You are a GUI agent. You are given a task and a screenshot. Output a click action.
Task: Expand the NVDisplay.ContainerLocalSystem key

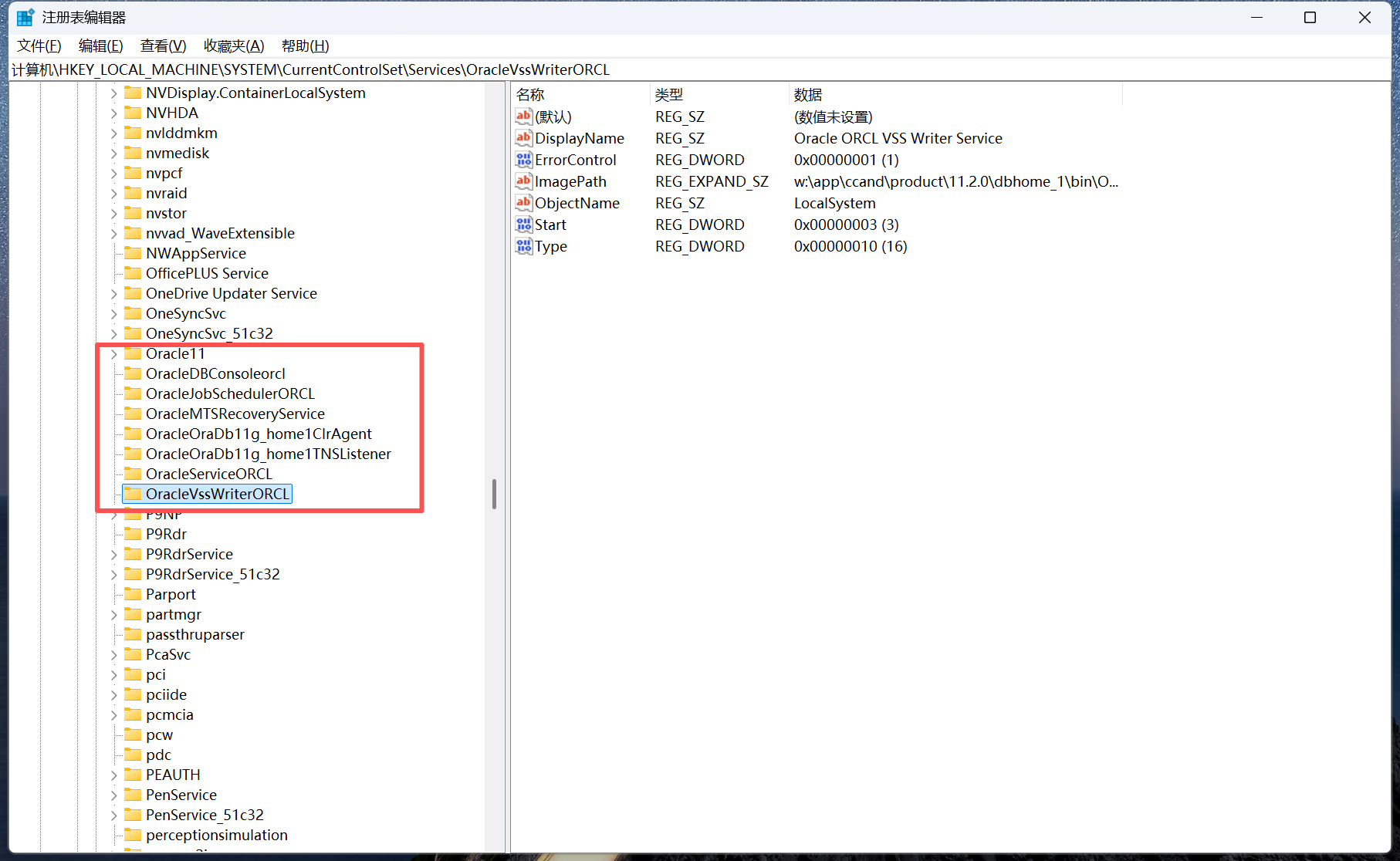(113, 93)
